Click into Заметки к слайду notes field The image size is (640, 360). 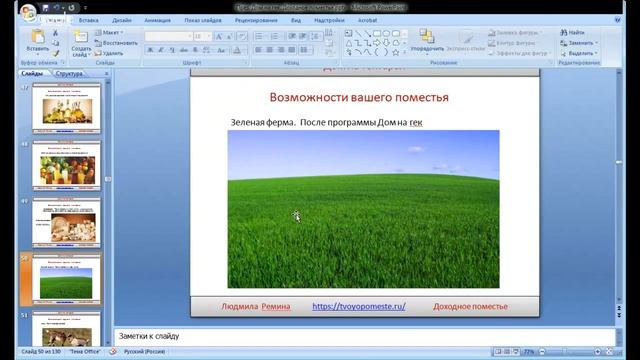[x=364, y=336]
